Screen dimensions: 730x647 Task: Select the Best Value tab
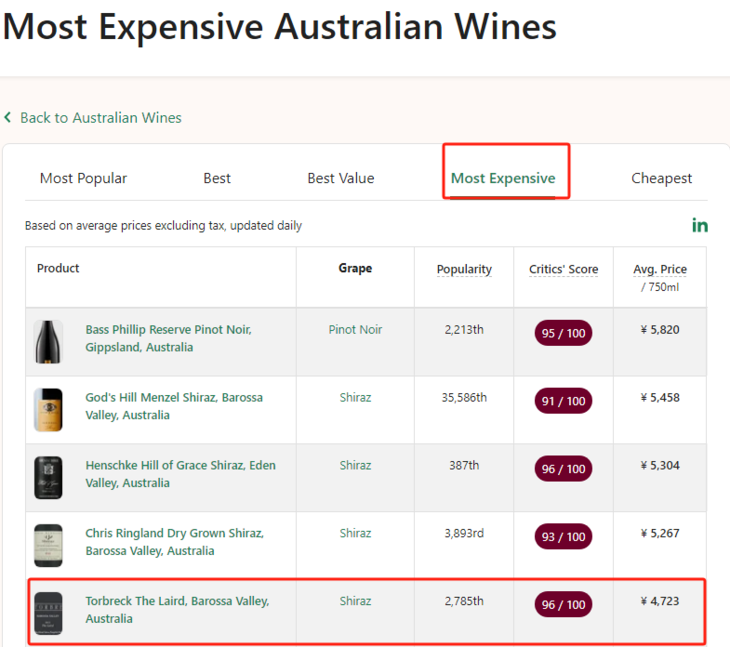[x=340, y=178]
